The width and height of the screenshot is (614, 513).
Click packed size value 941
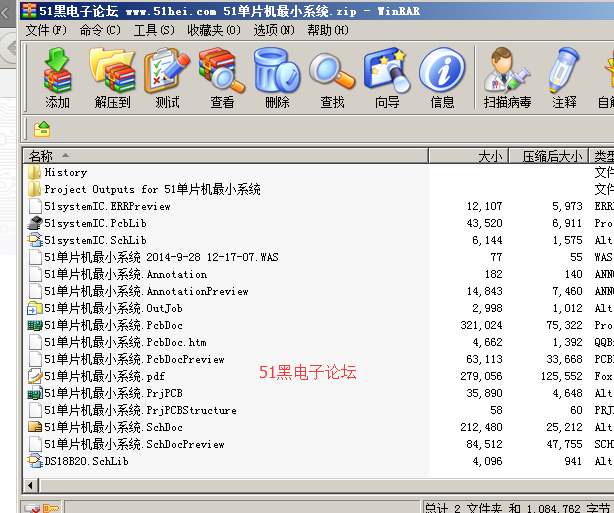573,461
